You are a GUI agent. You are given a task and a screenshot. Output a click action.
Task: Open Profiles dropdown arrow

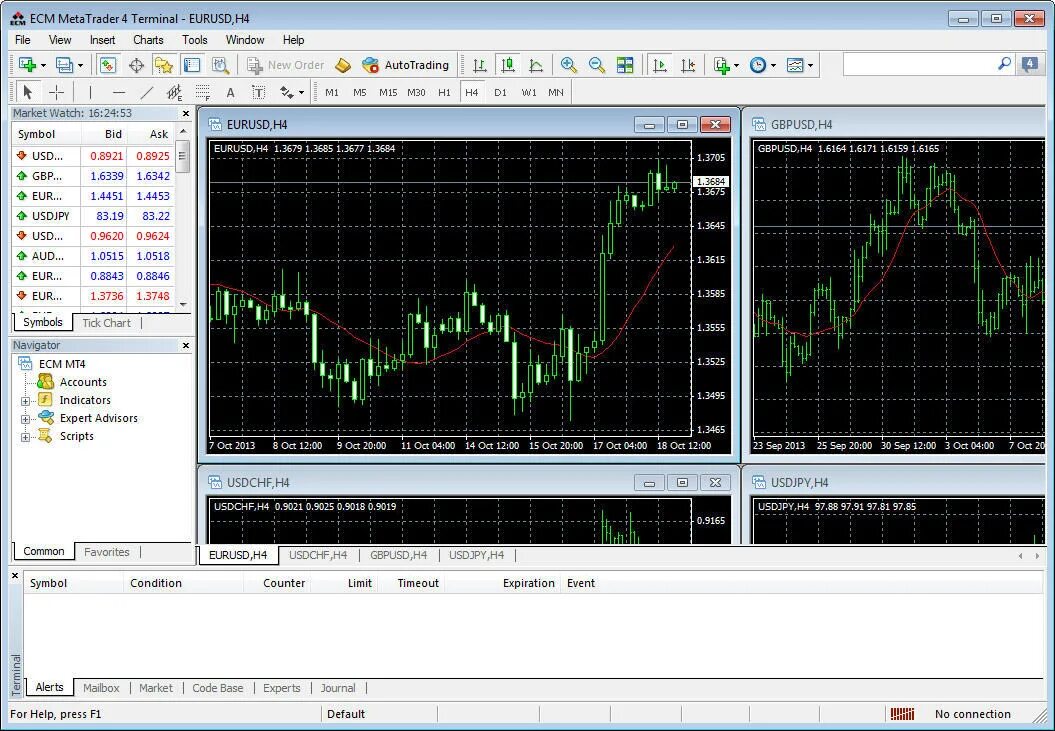tap(81, 65)
